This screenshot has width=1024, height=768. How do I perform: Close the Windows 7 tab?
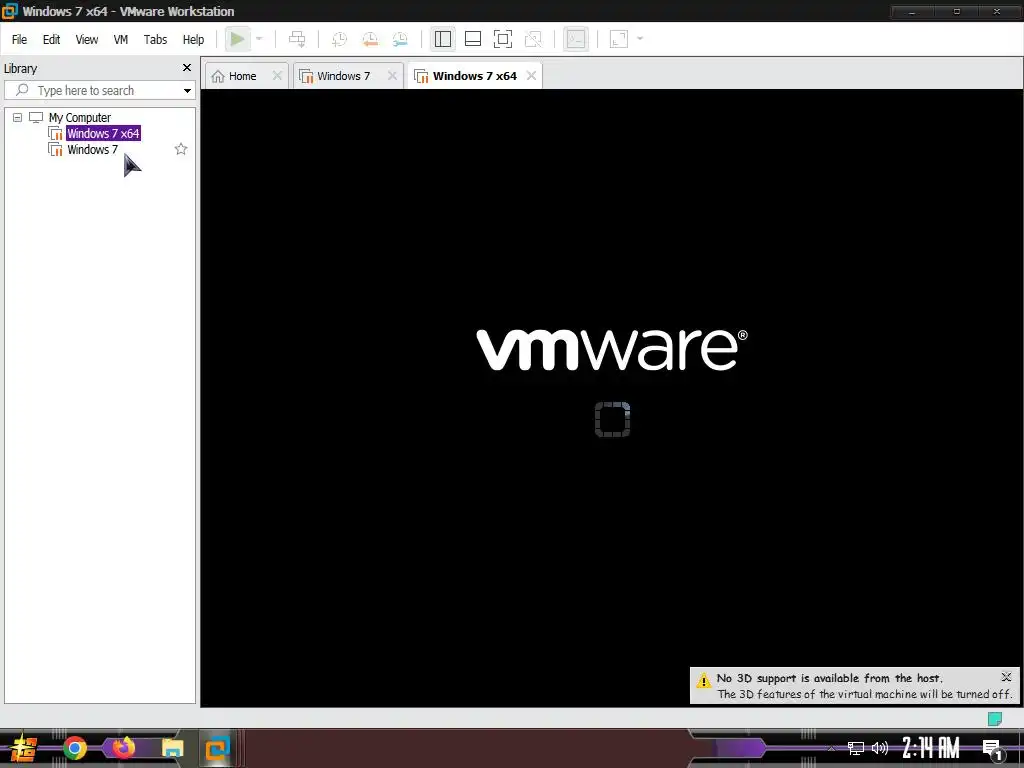pos(392,76)
